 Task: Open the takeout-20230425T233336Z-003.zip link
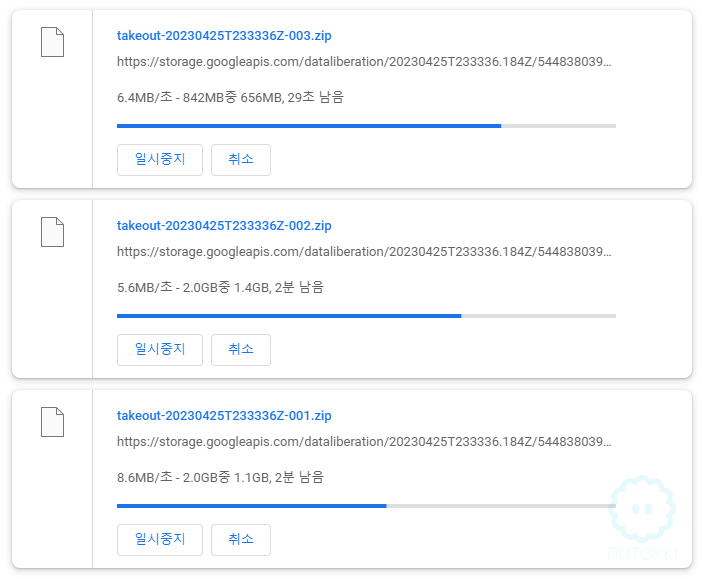224,36
